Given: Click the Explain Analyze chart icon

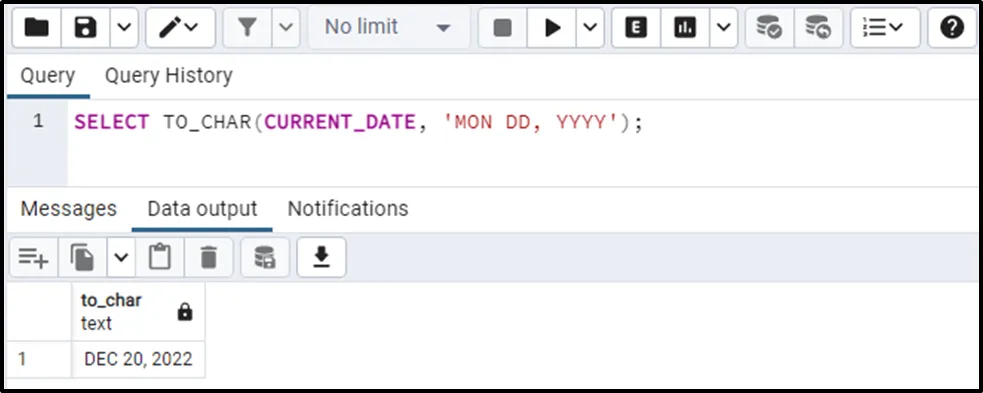Looking at the screenshot, I should point(685,28).
